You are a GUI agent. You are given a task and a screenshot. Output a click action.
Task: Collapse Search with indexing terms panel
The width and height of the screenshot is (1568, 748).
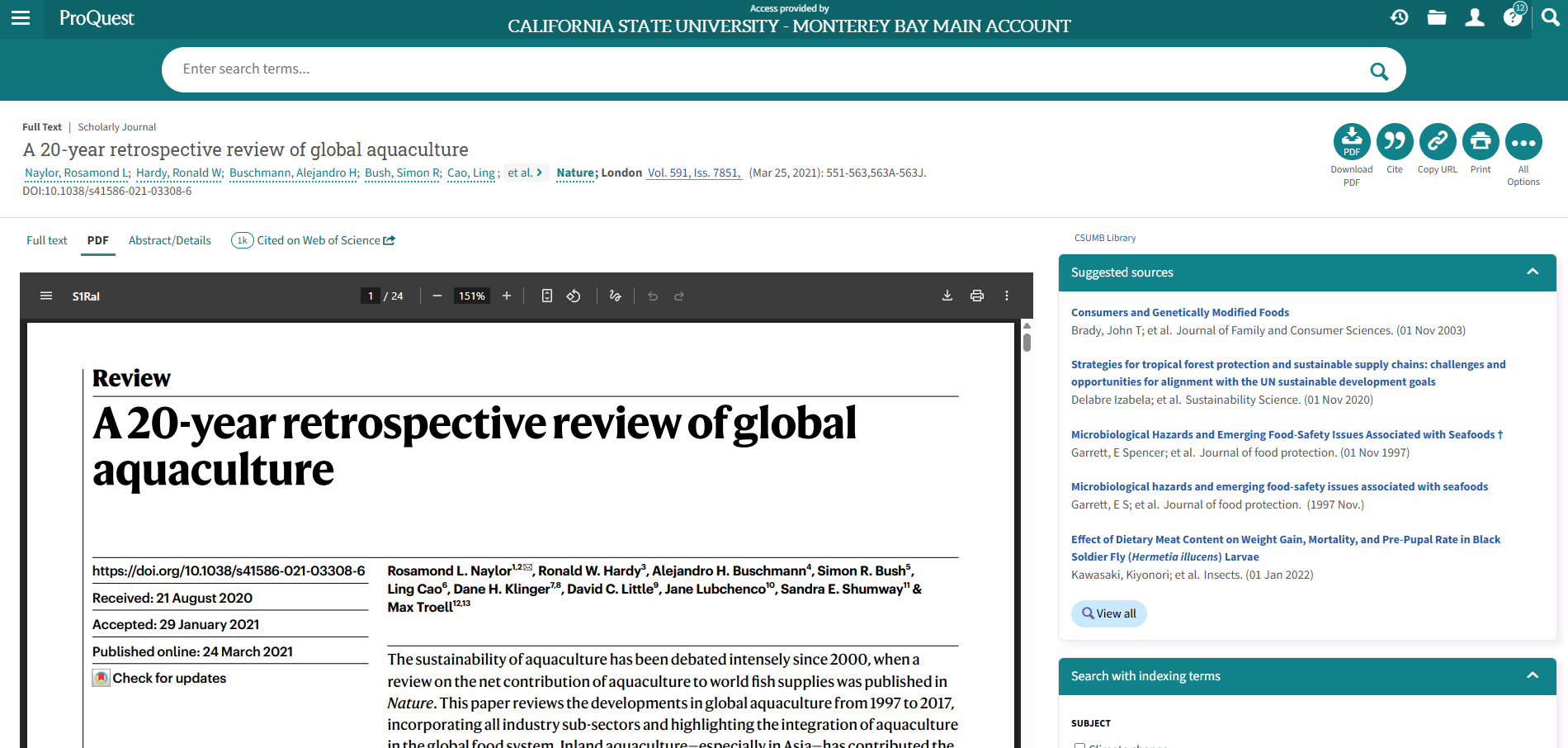tap(1532, 675)
